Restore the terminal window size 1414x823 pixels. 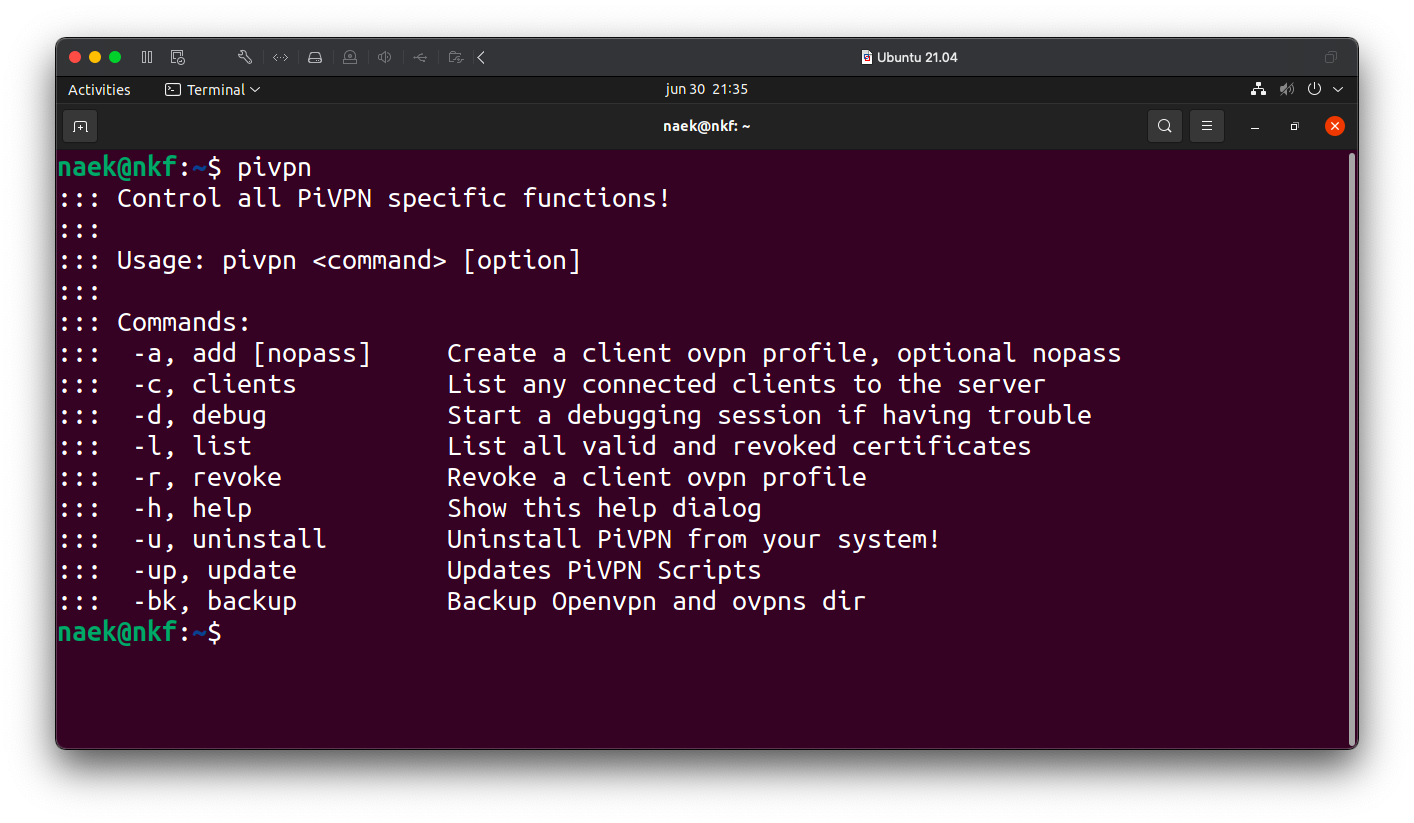pos(1294,127)
